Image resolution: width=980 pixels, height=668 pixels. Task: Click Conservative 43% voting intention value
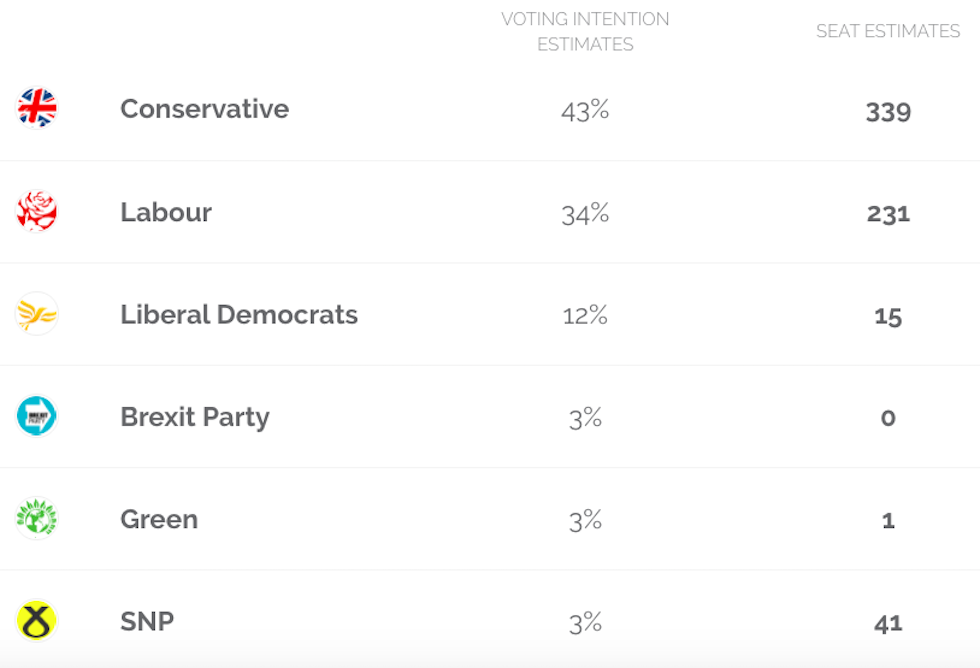(585, 110)
